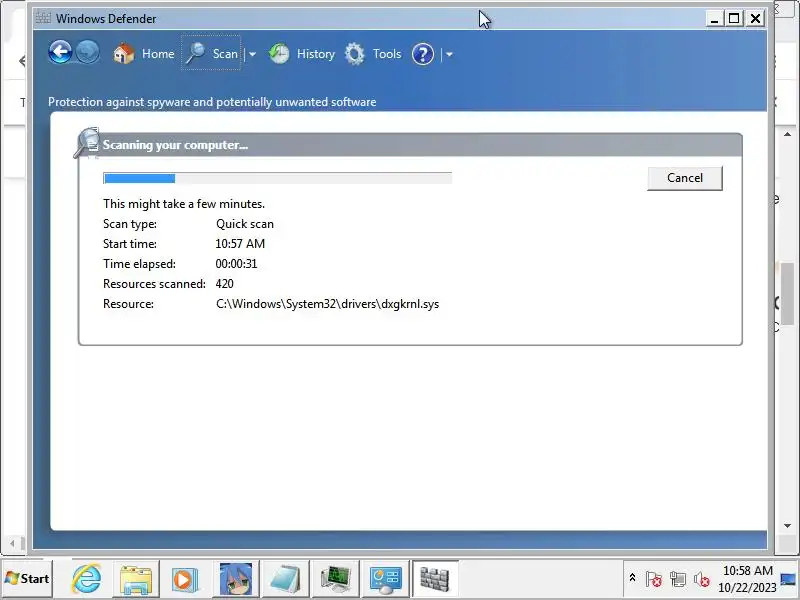Select the History label in toolbar
800x600 pixels.
(316, 54)
